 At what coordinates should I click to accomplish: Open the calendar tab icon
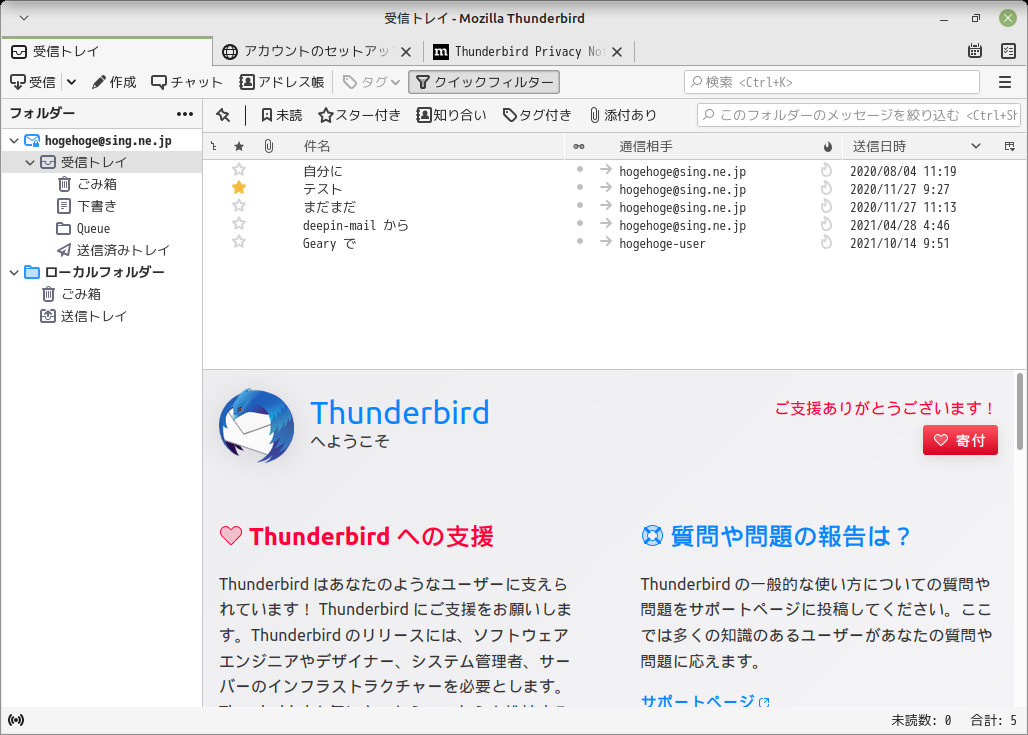(975, 51)
